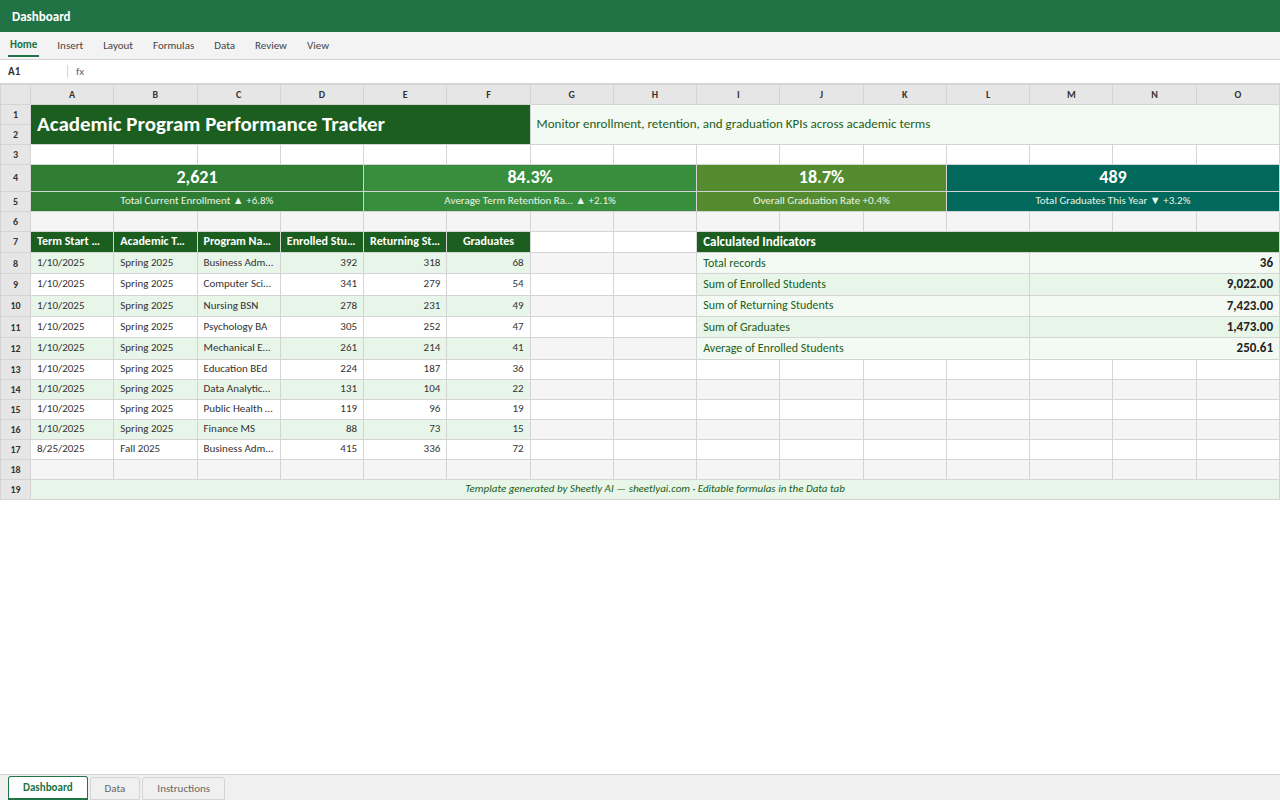Select the Dashboard sheet tab
The height and width of the screenshot is (800, 1280).
(48, 788)
